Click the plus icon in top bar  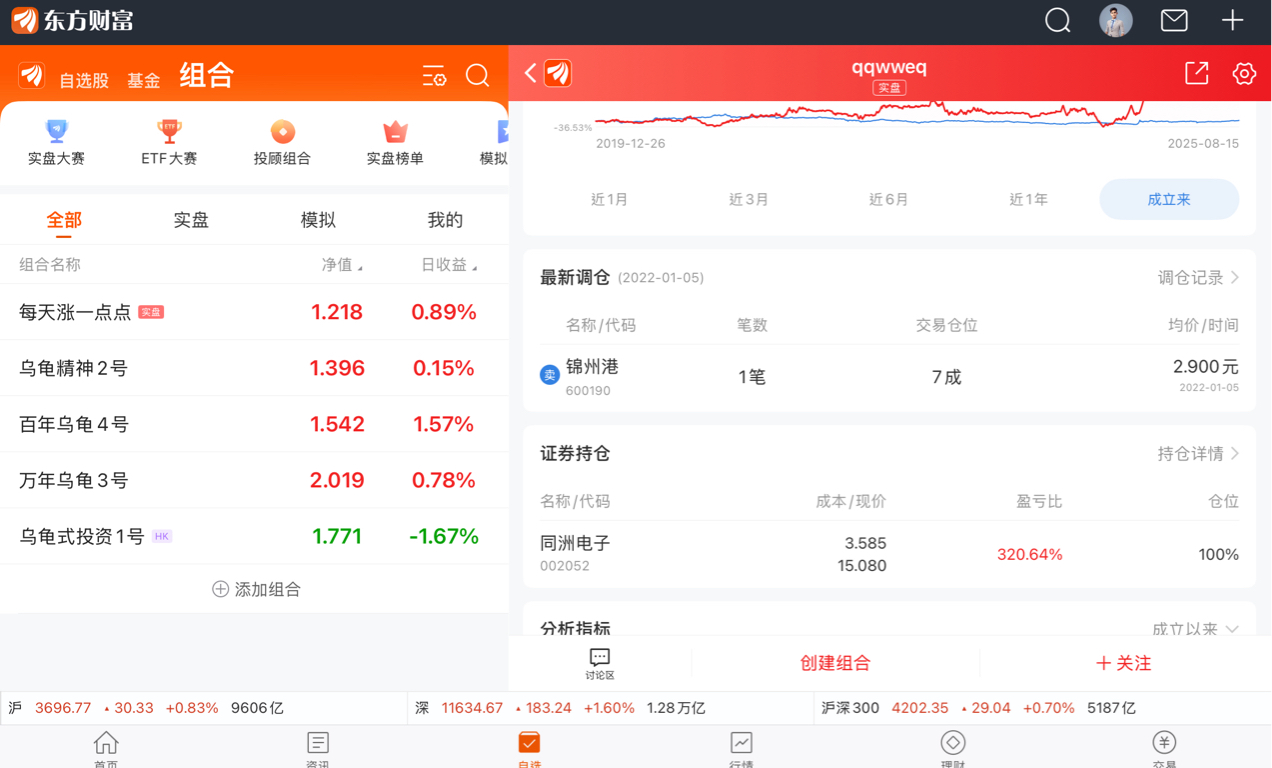[1232, 20]
